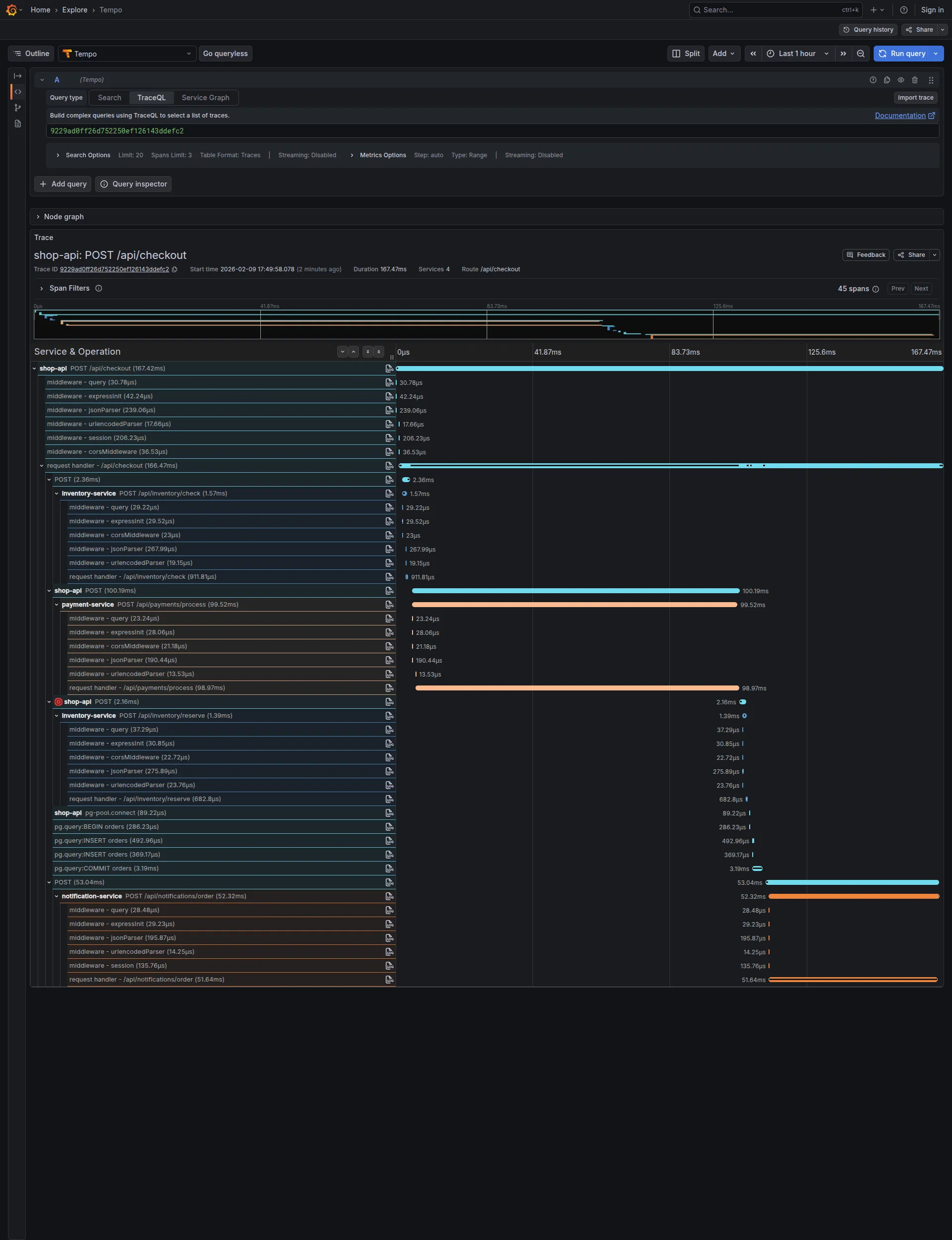Open logs for pg.query:COMMIT orders span
Screen dimensions: 952x1240
pyautogui.click(x=389, y=868)
